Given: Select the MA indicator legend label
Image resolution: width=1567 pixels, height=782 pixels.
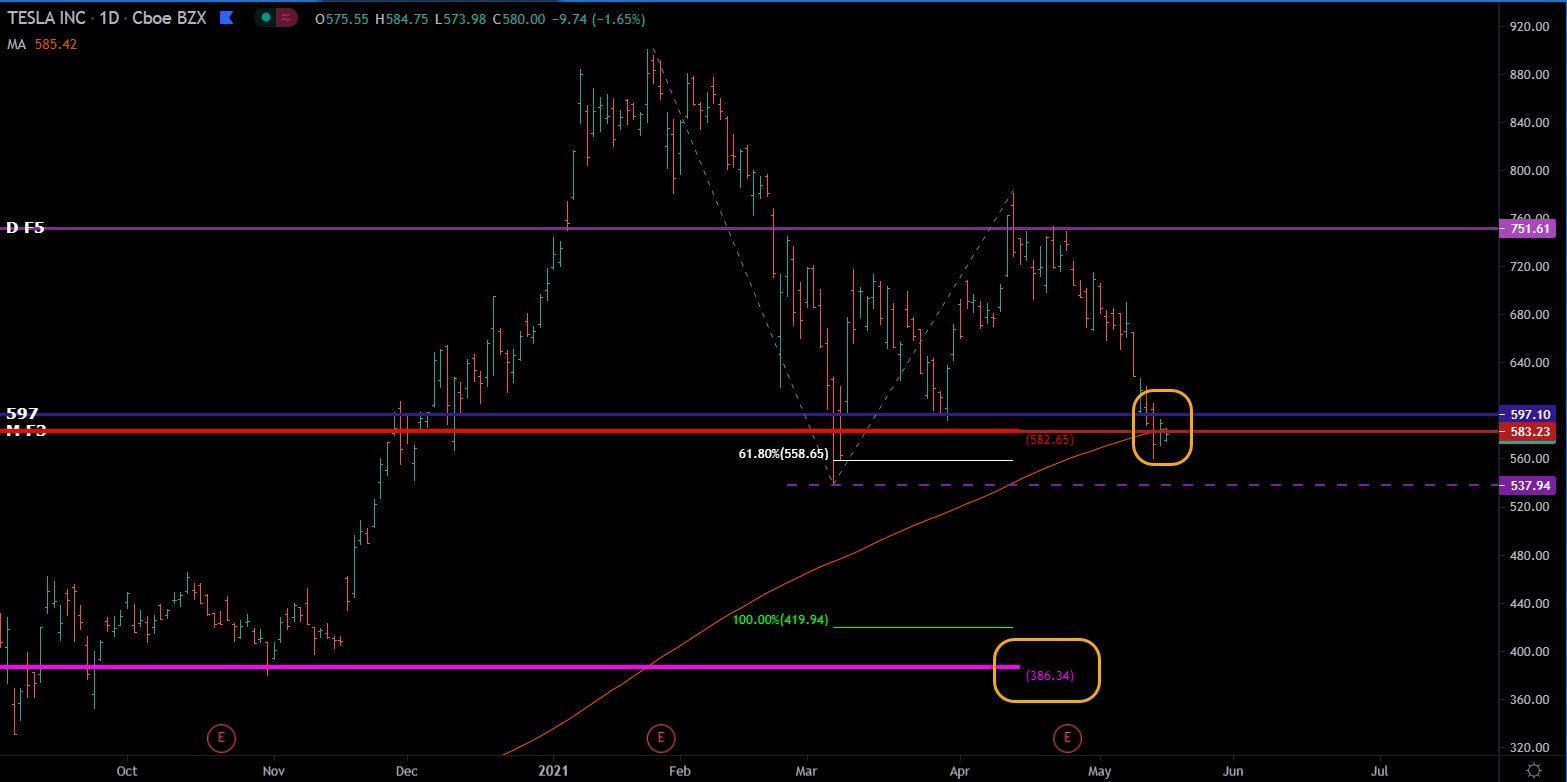Looking at the screenshot, I should click(16, 44).
